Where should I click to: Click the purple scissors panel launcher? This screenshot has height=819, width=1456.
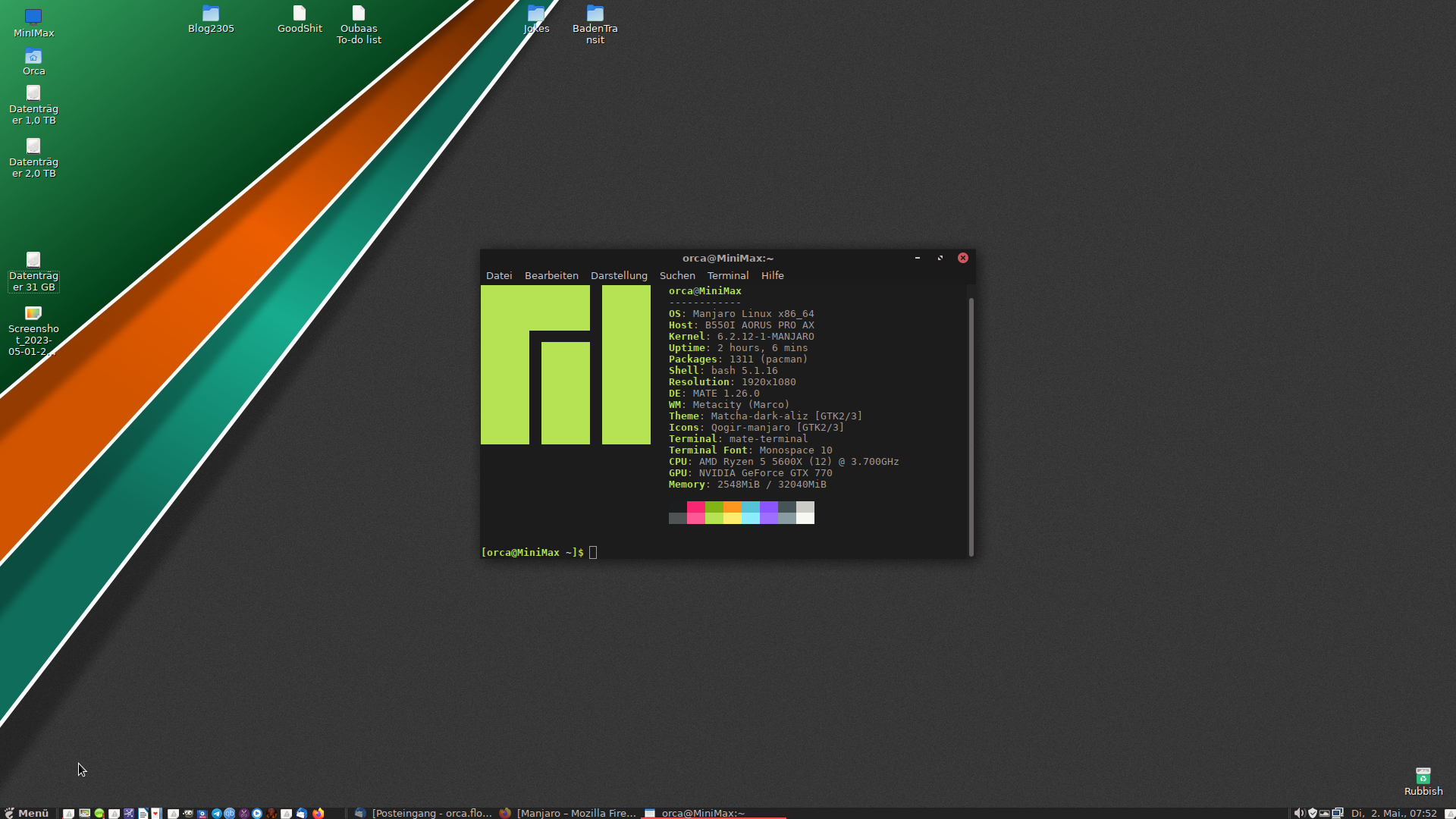[x=243, y=813]
